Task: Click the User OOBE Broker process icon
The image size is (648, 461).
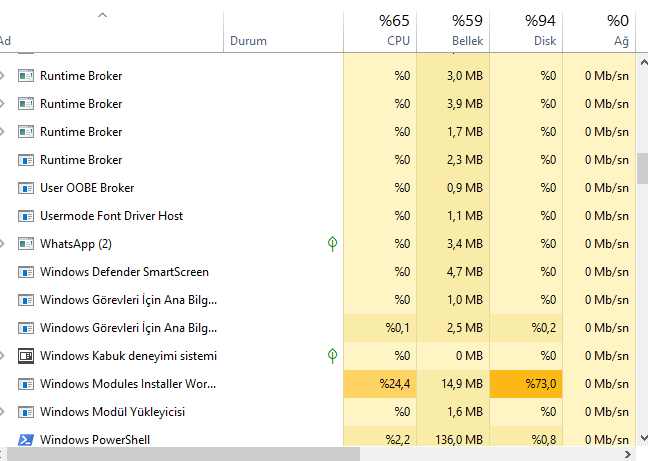Action: 26,188
